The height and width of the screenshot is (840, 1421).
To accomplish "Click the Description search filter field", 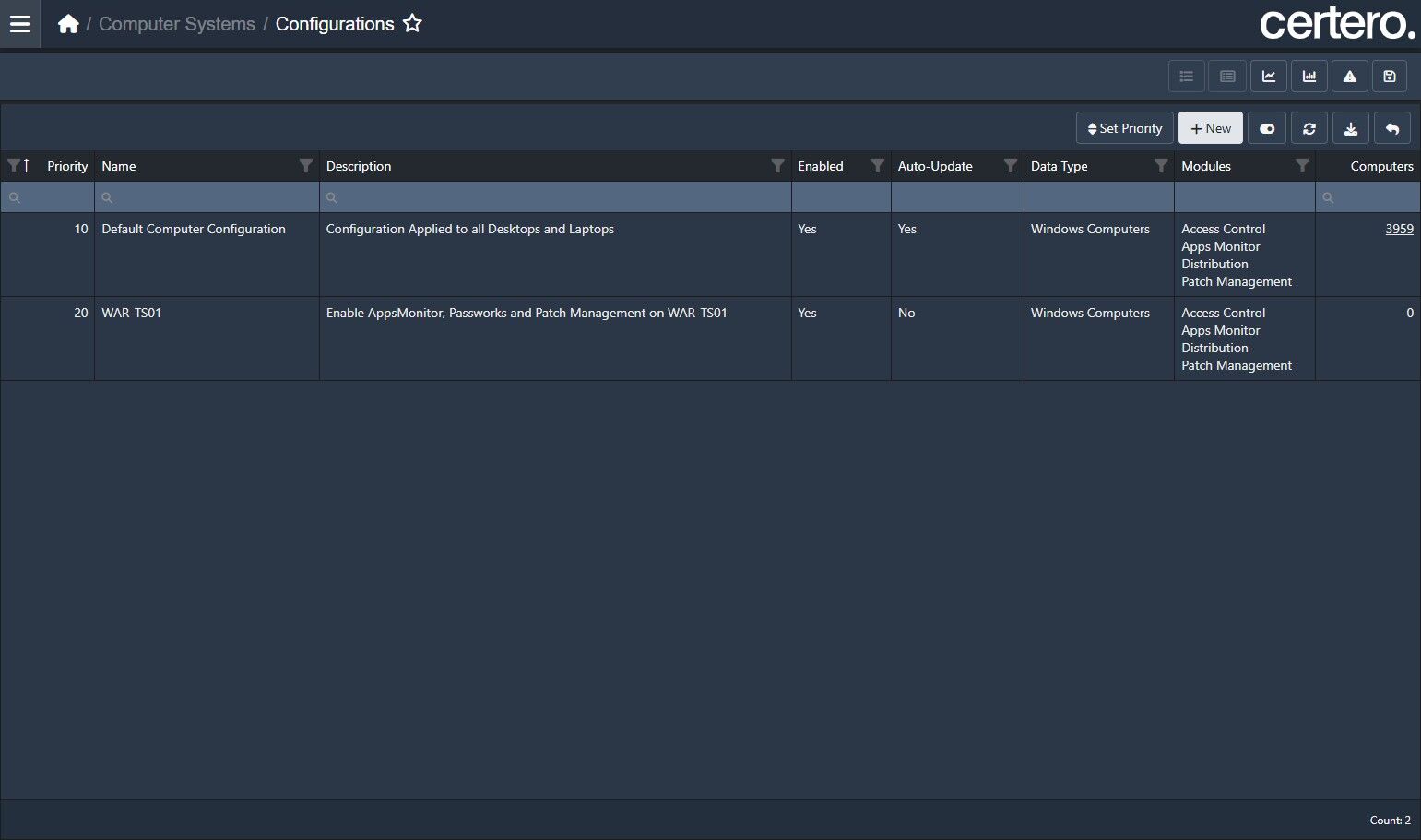I will [x=555, y=197].
